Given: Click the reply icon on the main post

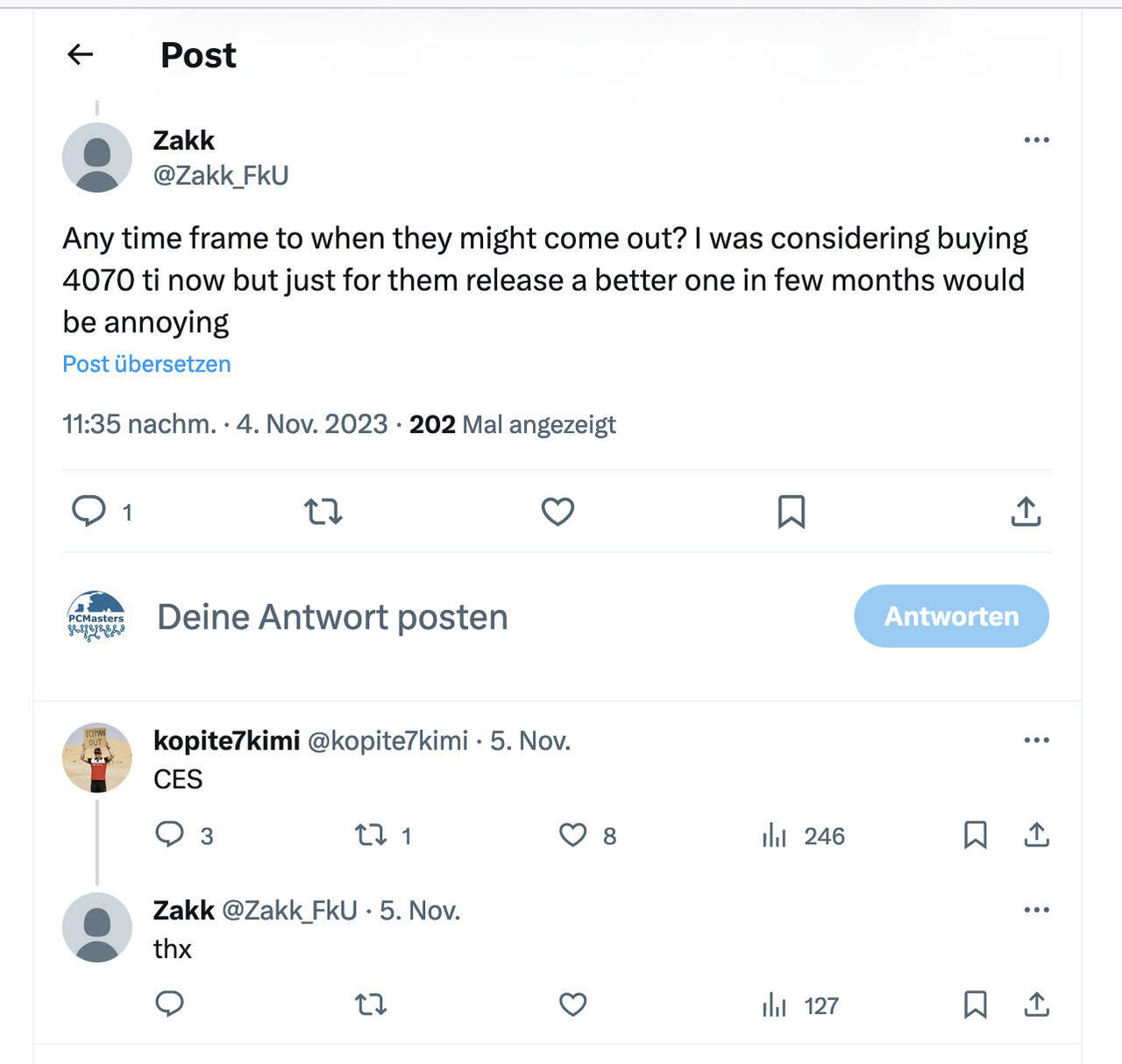Looking at the screenshot, I should point(89,511).
